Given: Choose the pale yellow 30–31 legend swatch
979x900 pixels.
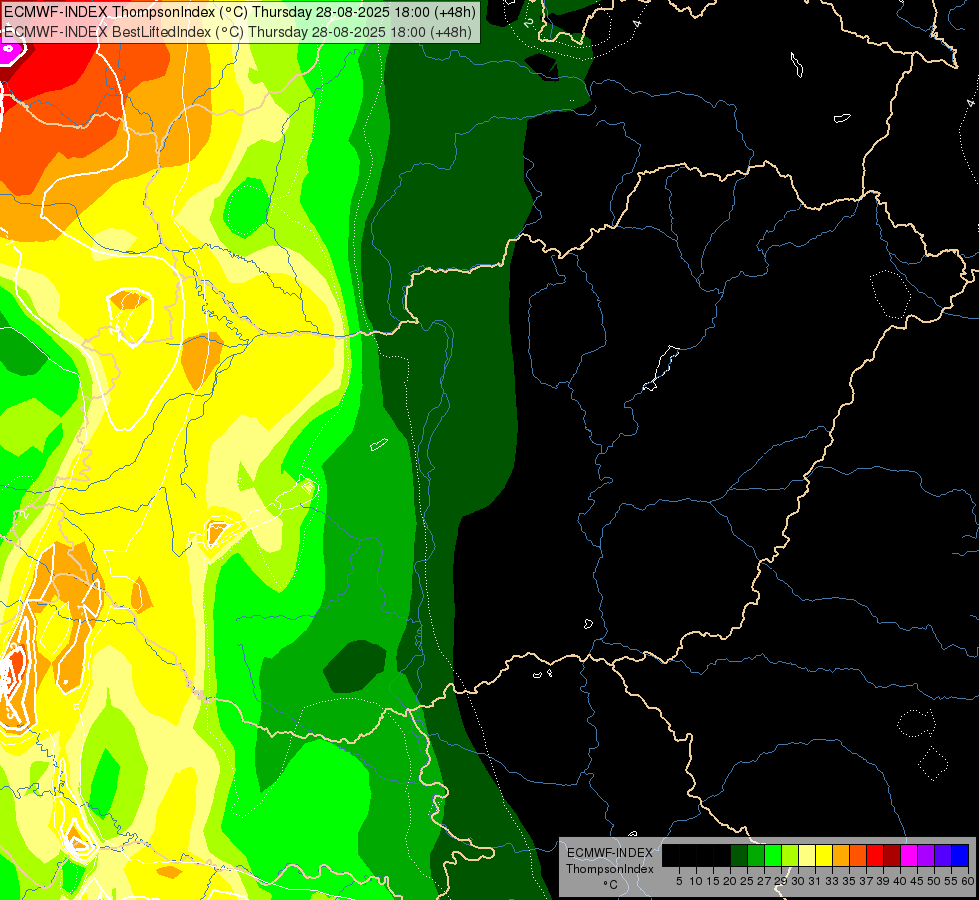Looking at the screenshot, I should point(807,855).
